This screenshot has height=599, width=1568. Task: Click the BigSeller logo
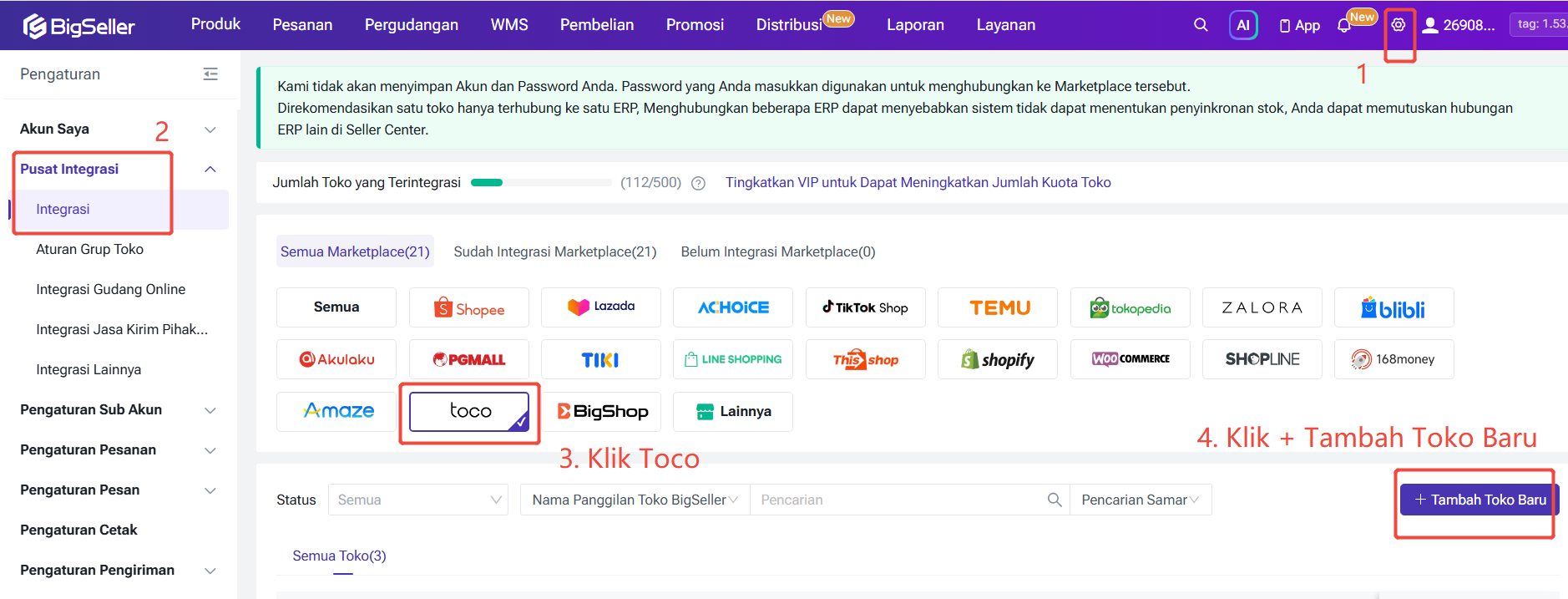tap(78, 26)
